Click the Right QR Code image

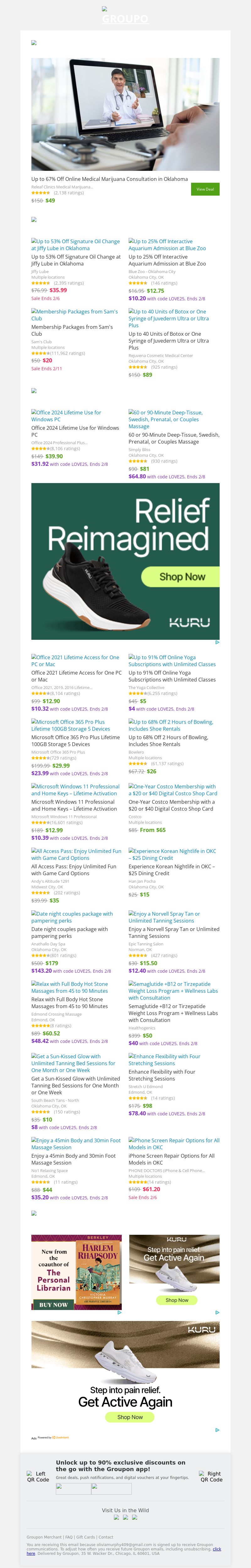point(211,1477)
